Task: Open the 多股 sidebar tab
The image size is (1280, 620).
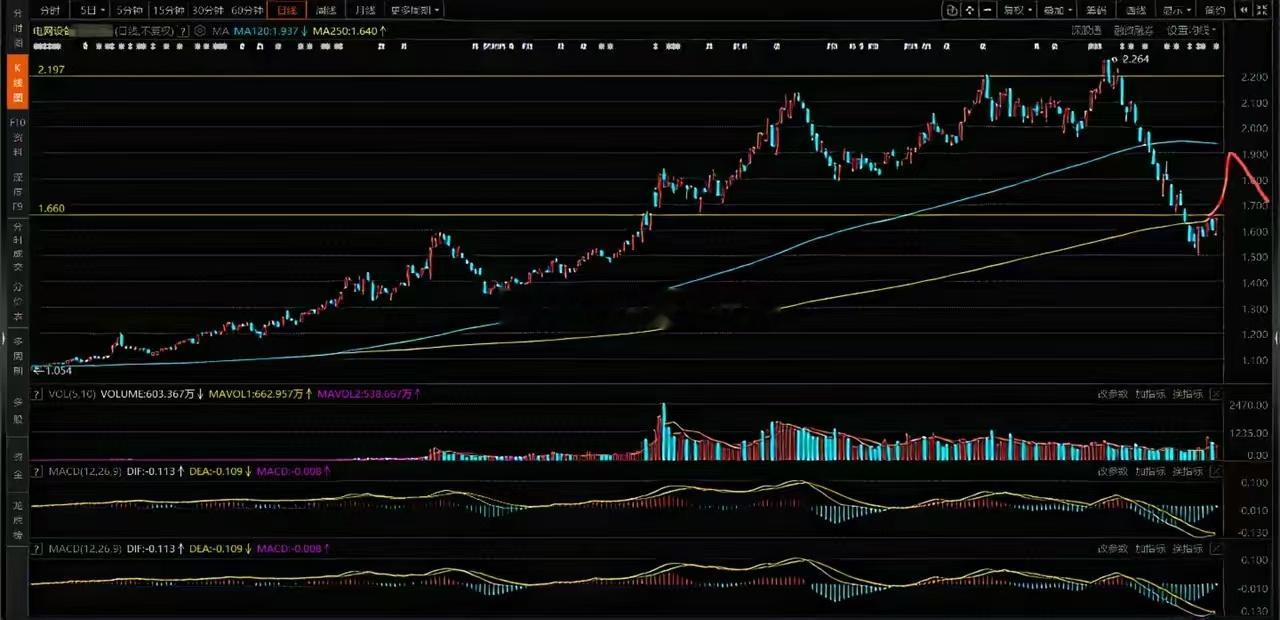Action: coord(17,409)
